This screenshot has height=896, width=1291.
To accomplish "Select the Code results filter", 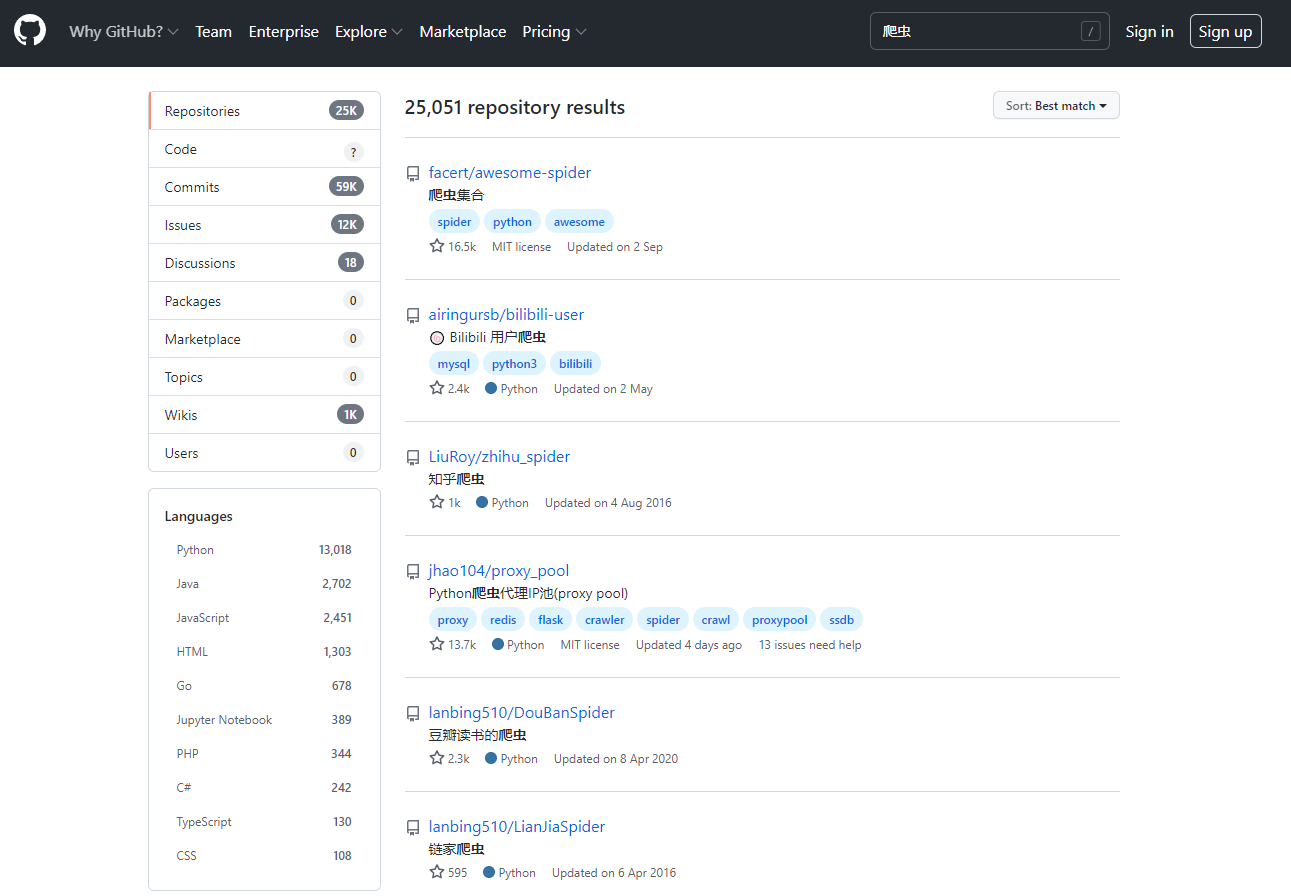I will pyautogui.click(x=264, y=149).
